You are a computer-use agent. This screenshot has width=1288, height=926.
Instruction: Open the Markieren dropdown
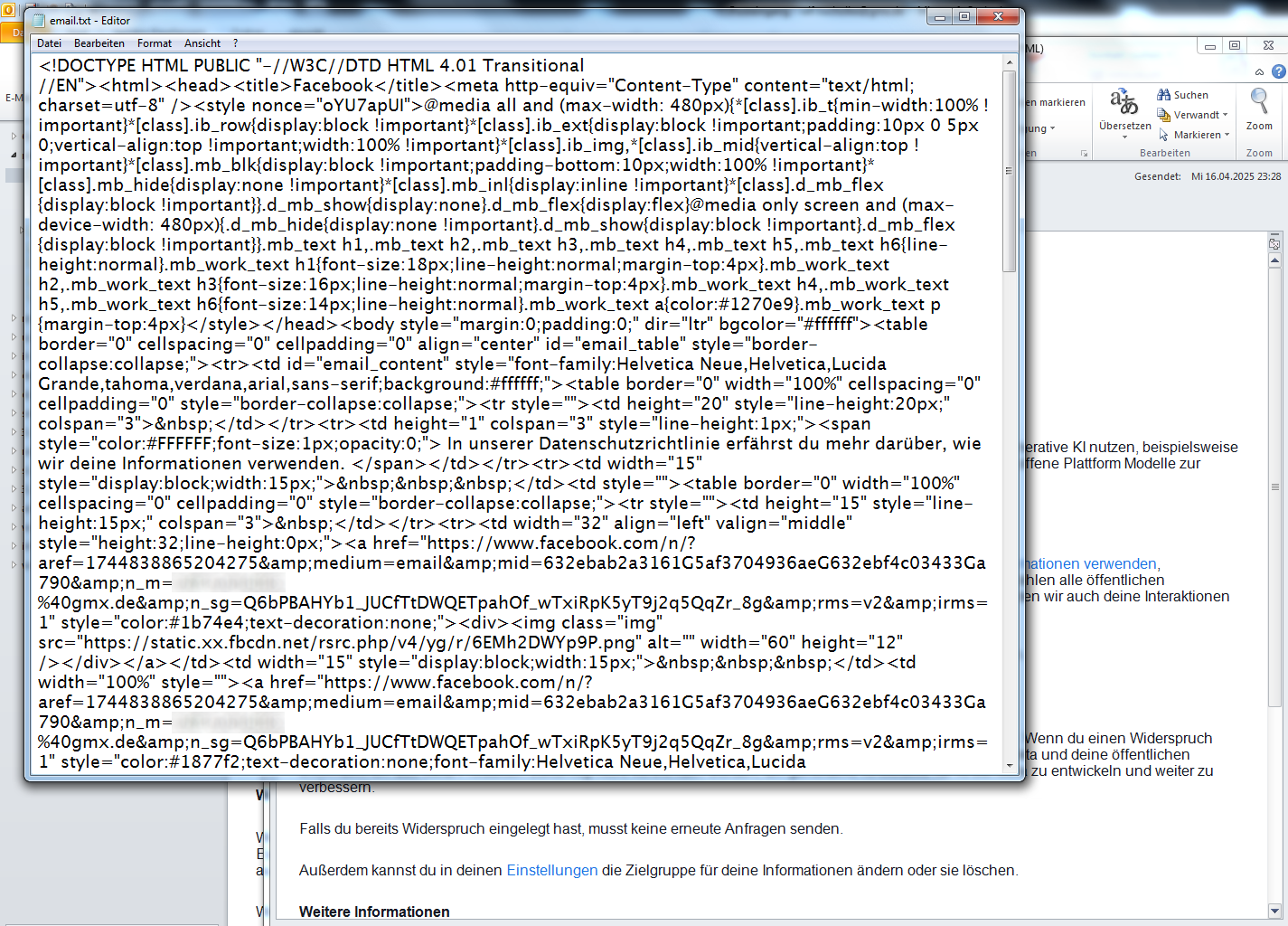tap(1227, 136)
